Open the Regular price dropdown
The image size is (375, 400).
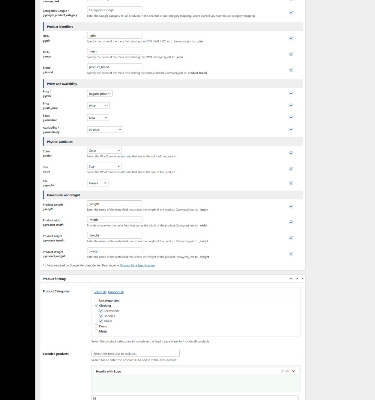[100, 94]
